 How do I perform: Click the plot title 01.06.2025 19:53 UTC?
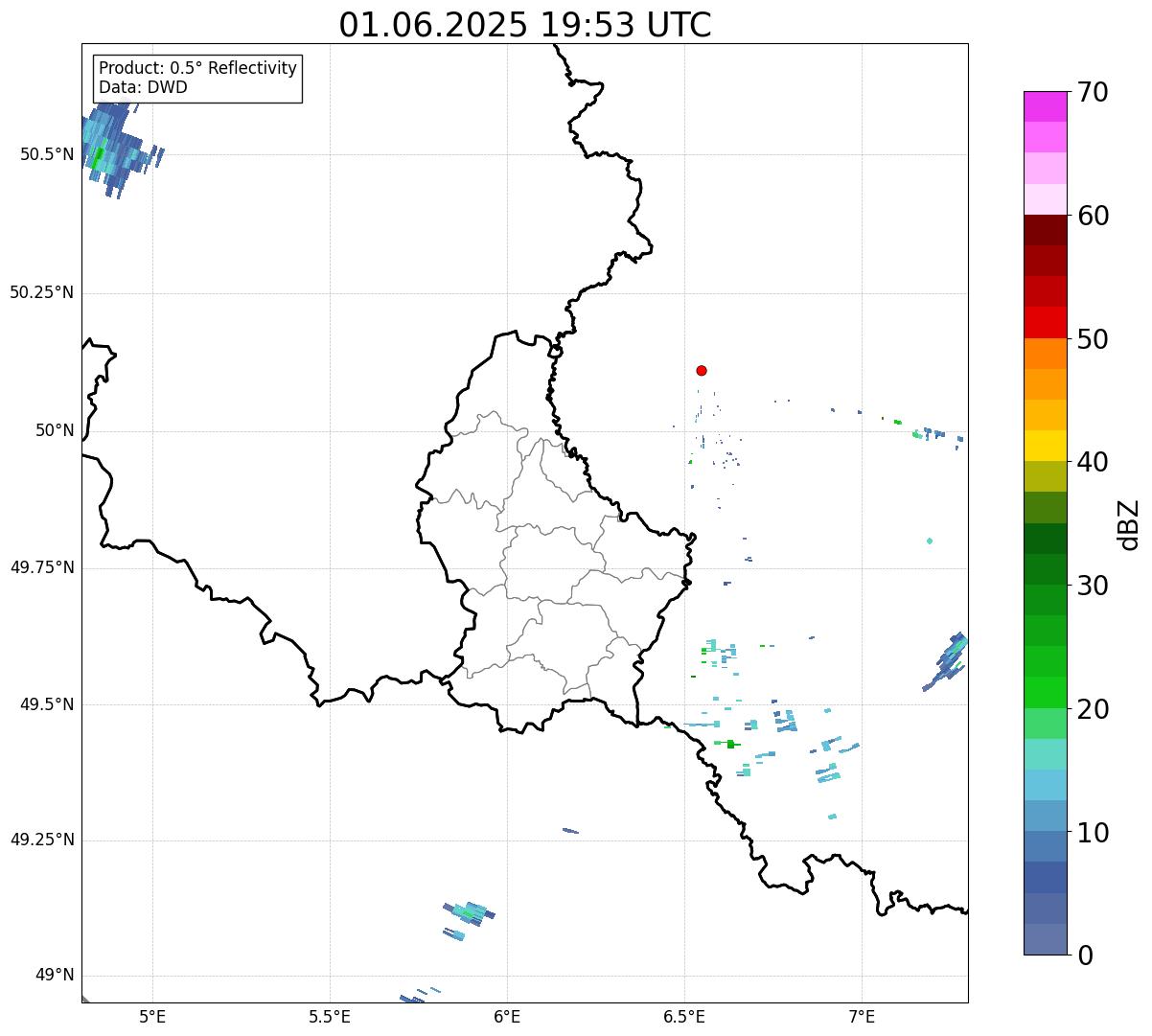coord(525,25)
